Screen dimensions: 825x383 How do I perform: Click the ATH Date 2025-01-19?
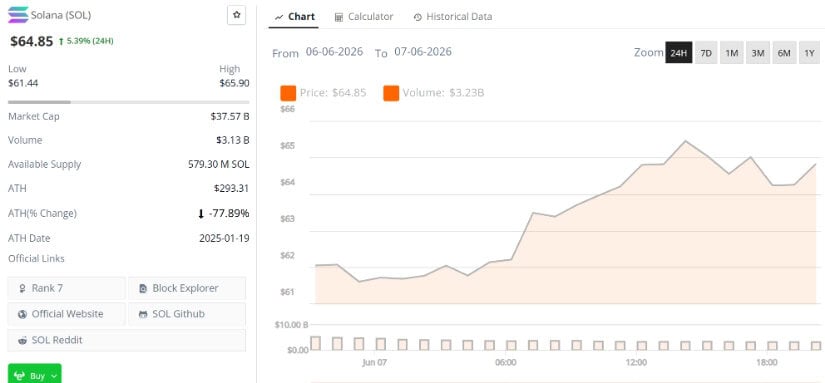coord(224,238)
